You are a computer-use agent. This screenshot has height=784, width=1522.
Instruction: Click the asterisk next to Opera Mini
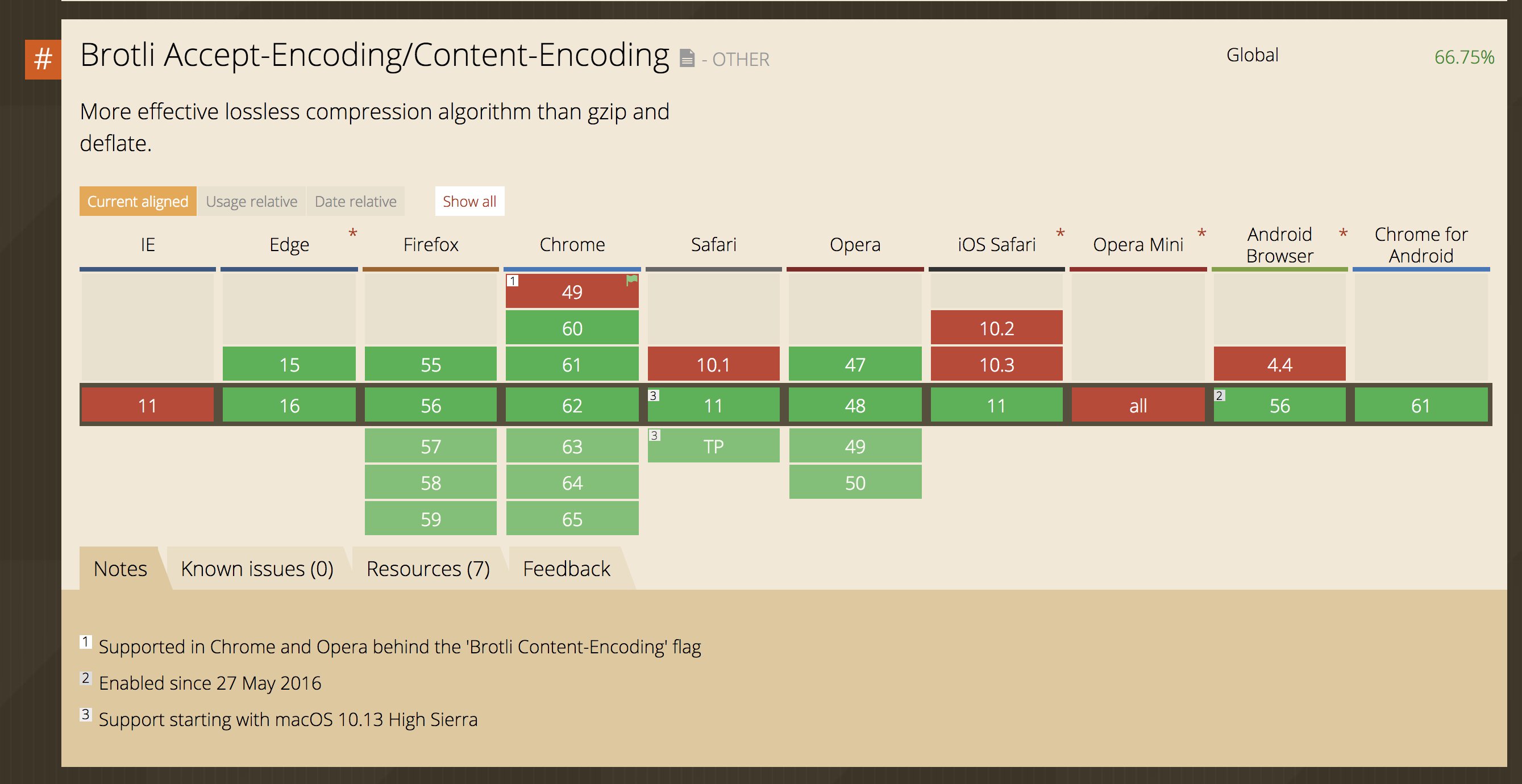1202,234
